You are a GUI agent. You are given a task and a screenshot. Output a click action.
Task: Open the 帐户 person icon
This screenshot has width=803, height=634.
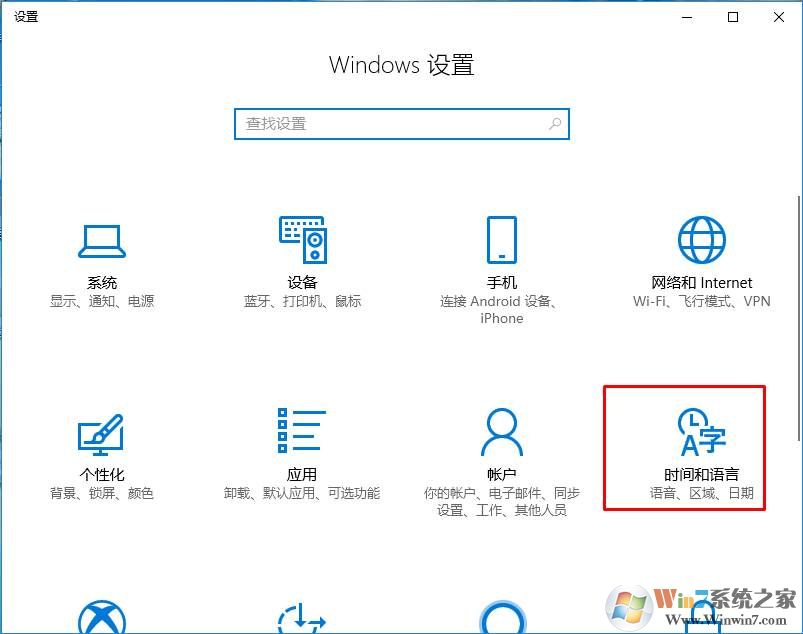[502, 432]
